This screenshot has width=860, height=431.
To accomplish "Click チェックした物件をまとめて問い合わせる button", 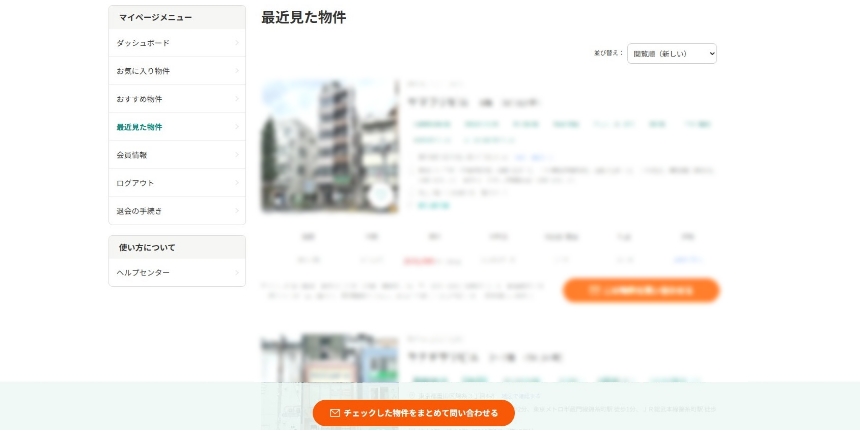I will [414, 413].
